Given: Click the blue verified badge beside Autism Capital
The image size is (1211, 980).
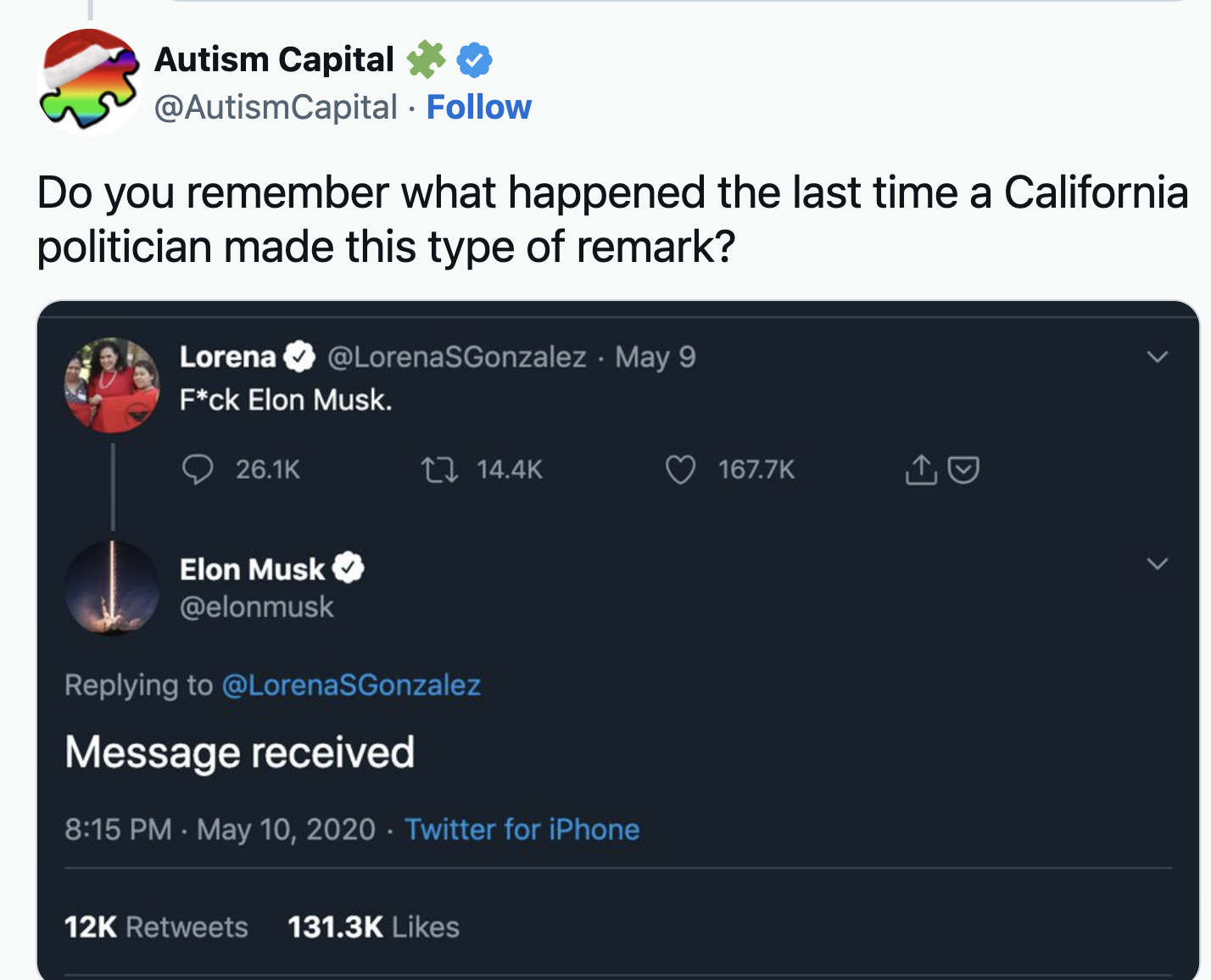Looking at the screenshot, I should click(474, 60).
